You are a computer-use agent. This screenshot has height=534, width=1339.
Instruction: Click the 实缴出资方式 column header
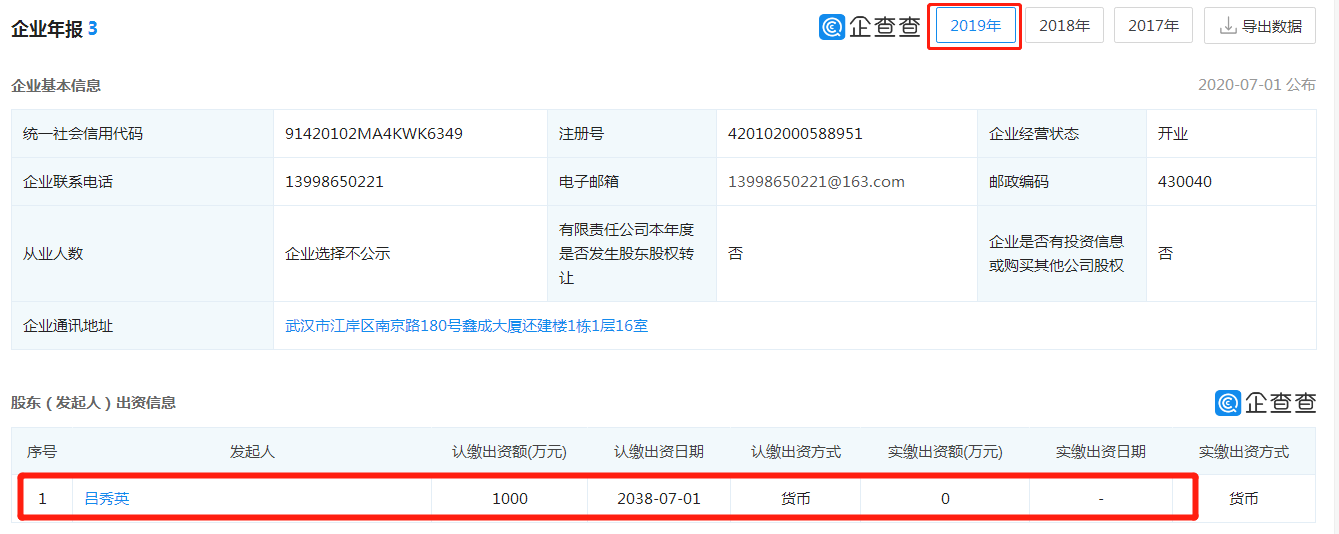coord(1244,451)
